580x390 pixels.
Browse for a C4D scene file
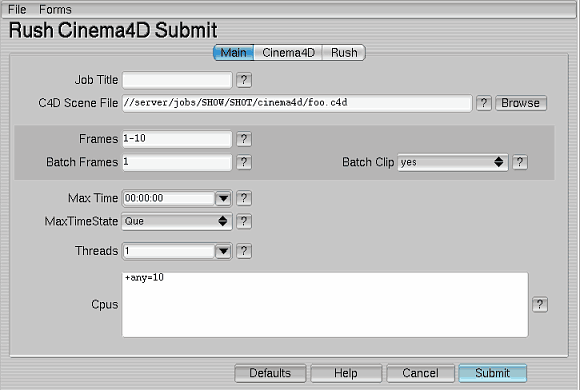(520, 103)
